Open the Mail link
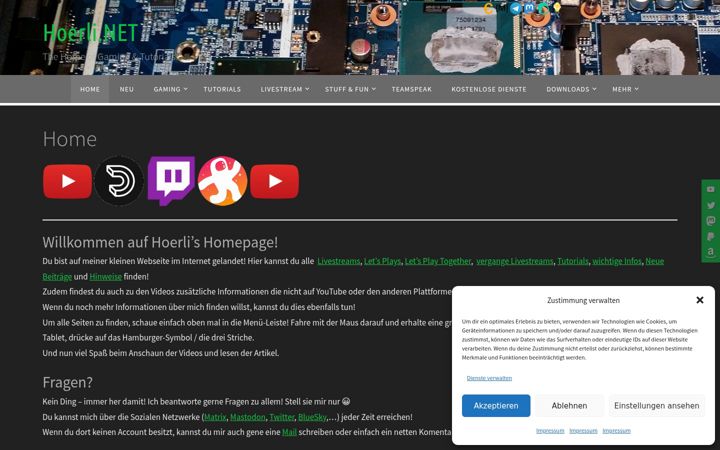The width and height of the screenshot is (720, 450). (x=289, y=433)
